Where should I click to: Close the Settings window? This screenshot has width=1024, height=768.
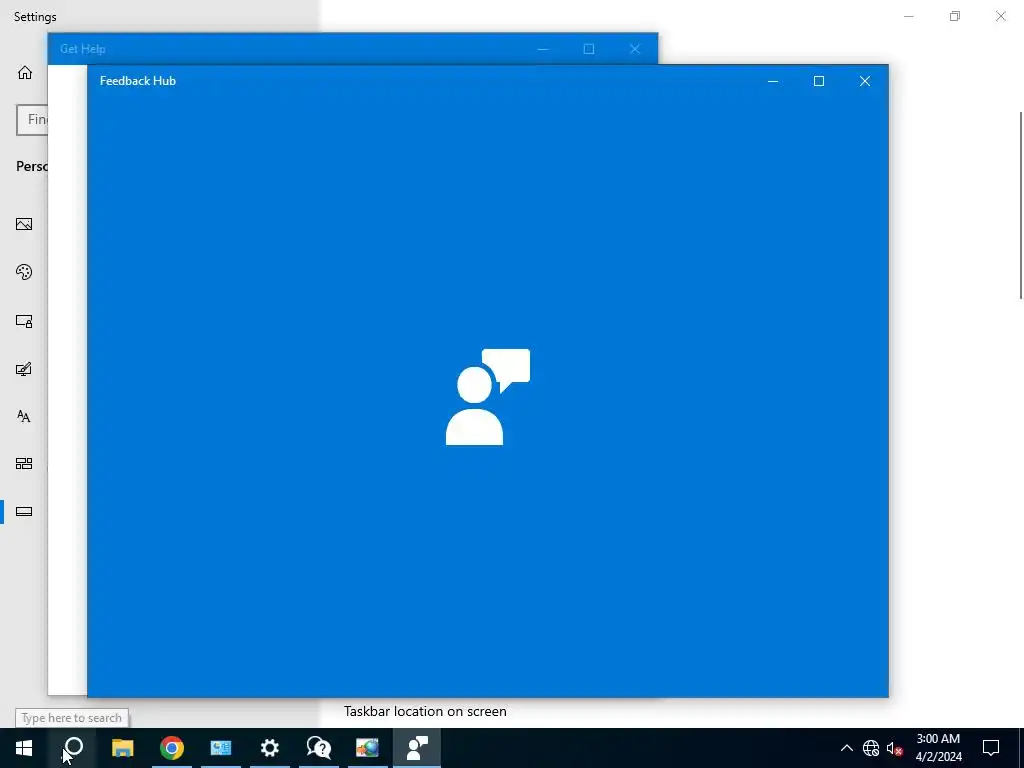[1000, 16]
